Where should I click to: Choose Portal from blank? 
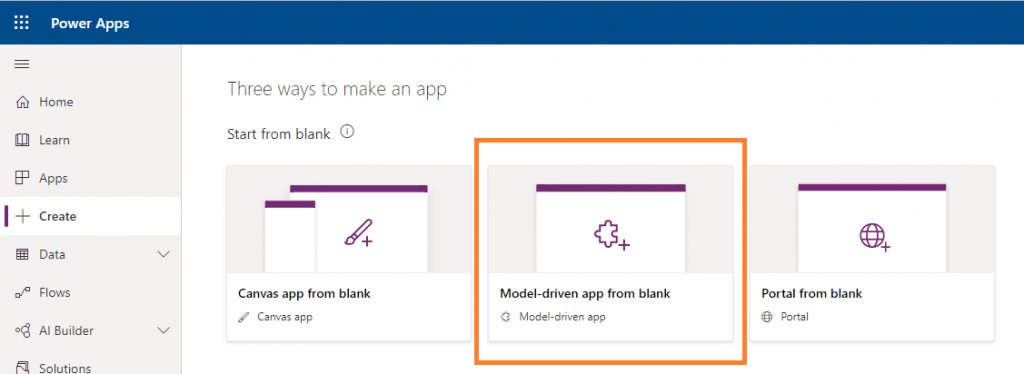(x=872, y=253)
